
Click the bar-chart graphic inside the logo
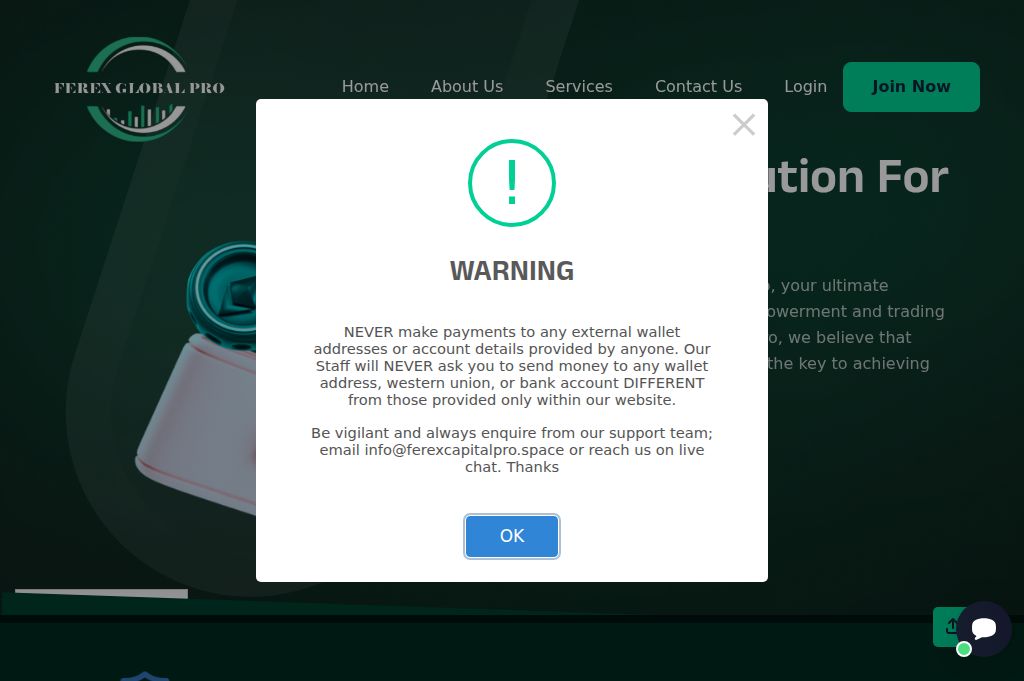click(x=139, y=115)
